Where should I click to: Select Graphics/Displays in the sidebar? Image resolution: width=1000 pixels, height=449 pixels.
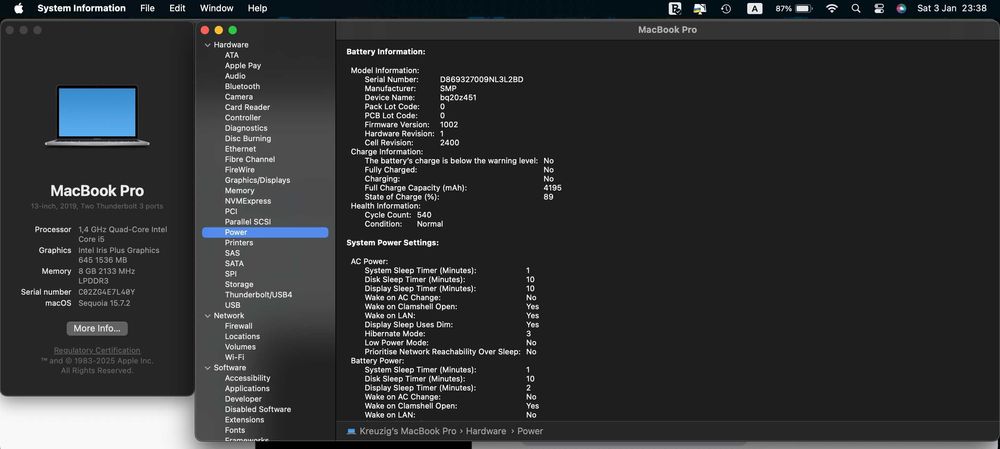[x=257, y=180]
